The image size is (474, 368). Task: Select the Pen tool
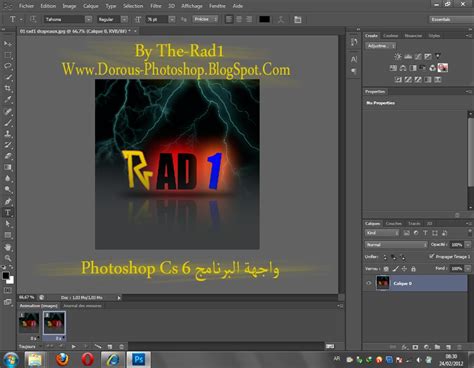click(8, 201)
